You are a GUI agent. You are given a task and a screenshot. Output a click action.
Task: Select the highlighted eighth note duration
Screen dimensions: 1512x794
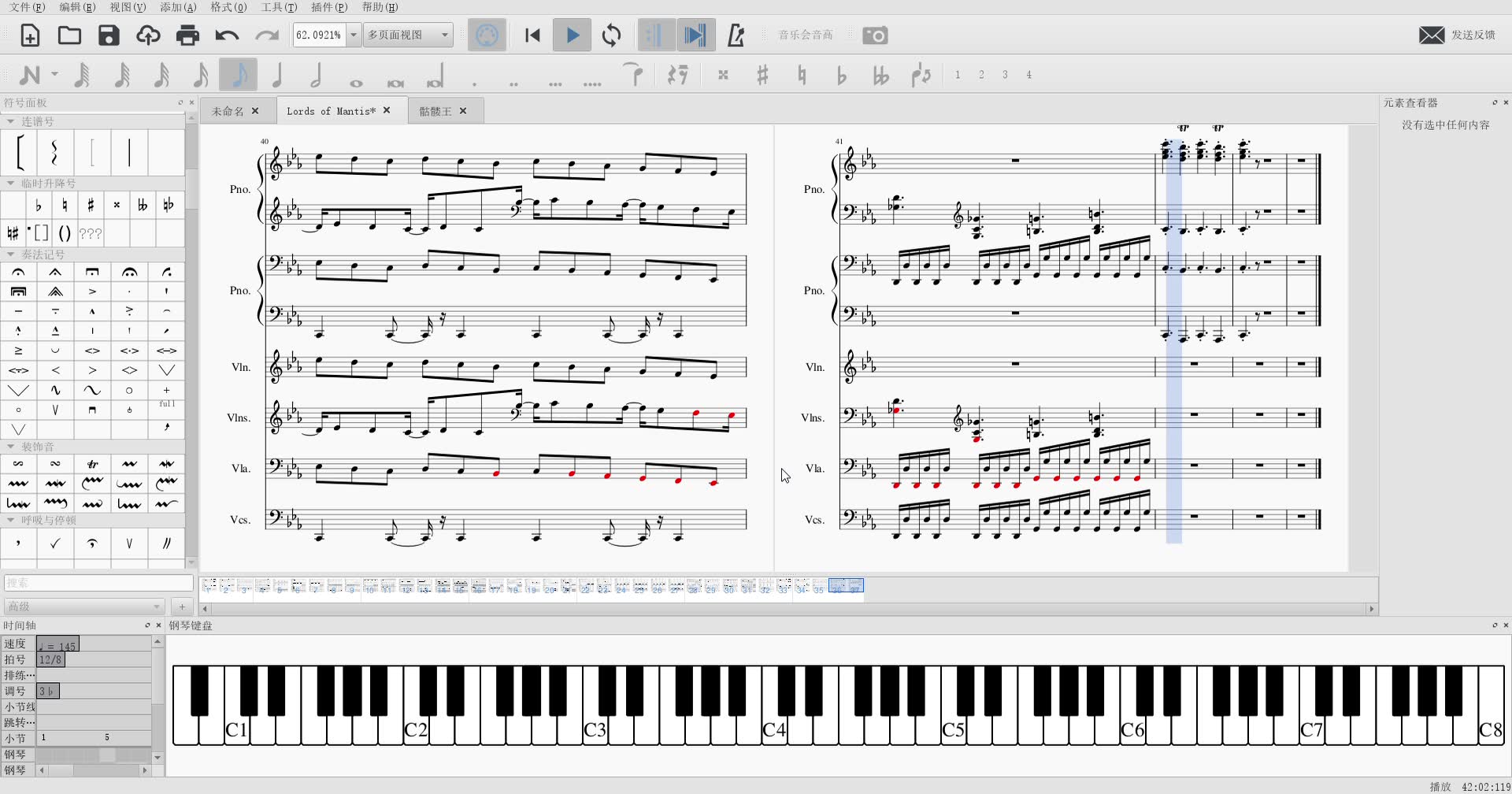239,75
